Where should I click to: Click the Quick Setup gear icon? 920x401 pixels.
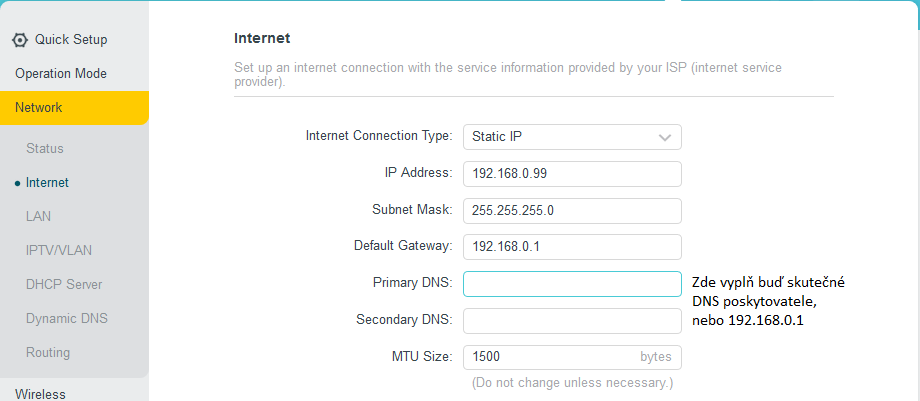coord(20,40)
